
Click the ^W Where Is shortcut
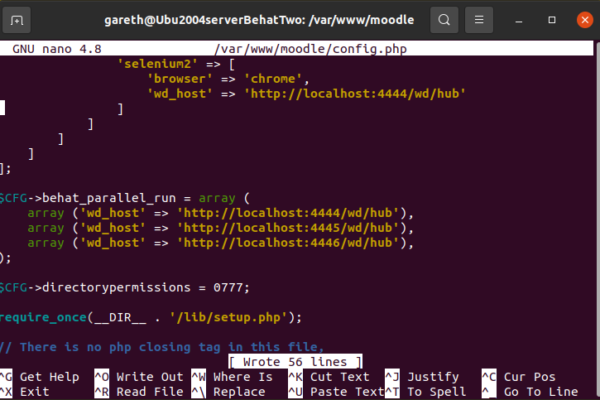(232, 377)
